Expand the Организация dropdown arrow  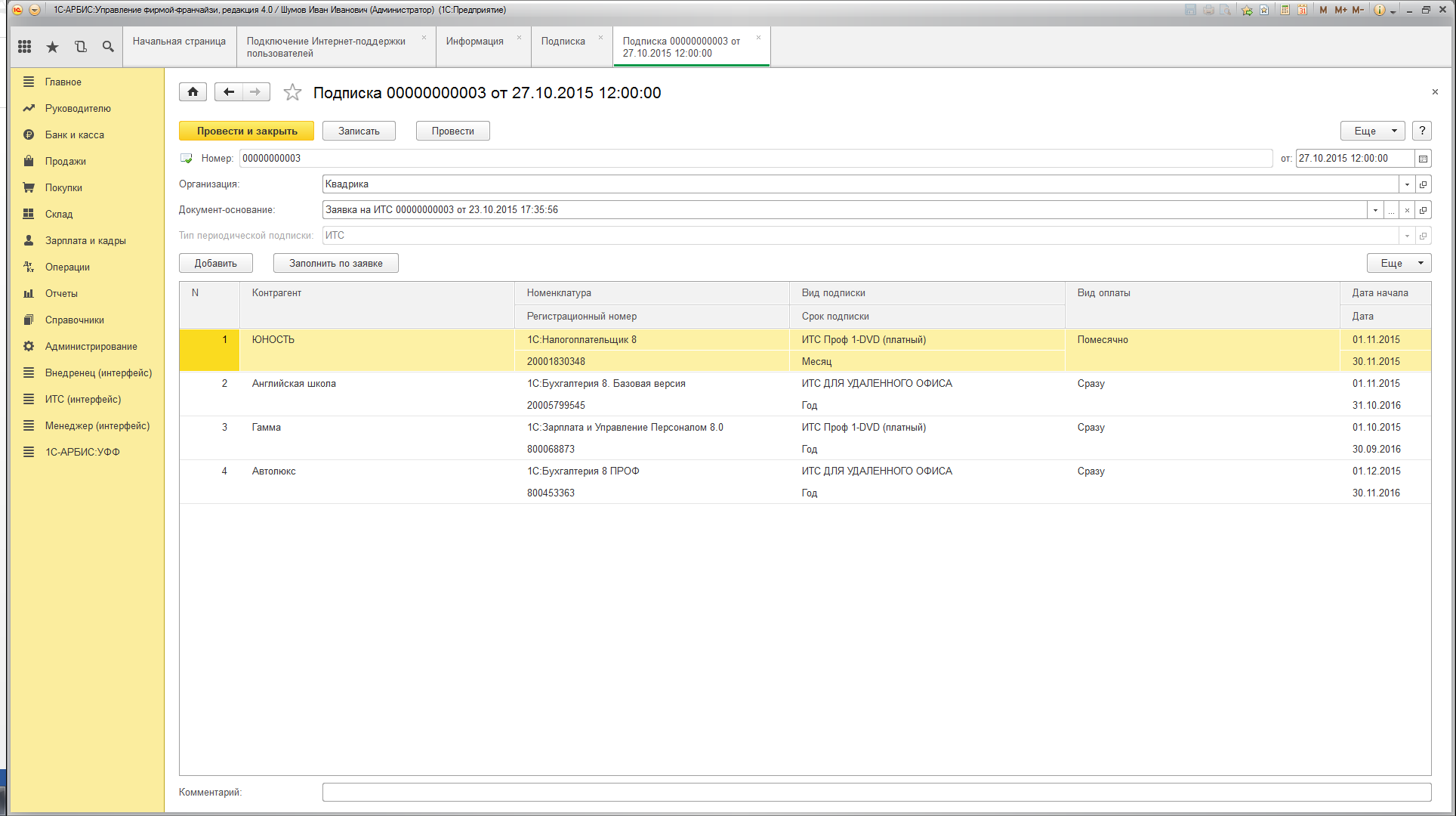[1407, 184]
